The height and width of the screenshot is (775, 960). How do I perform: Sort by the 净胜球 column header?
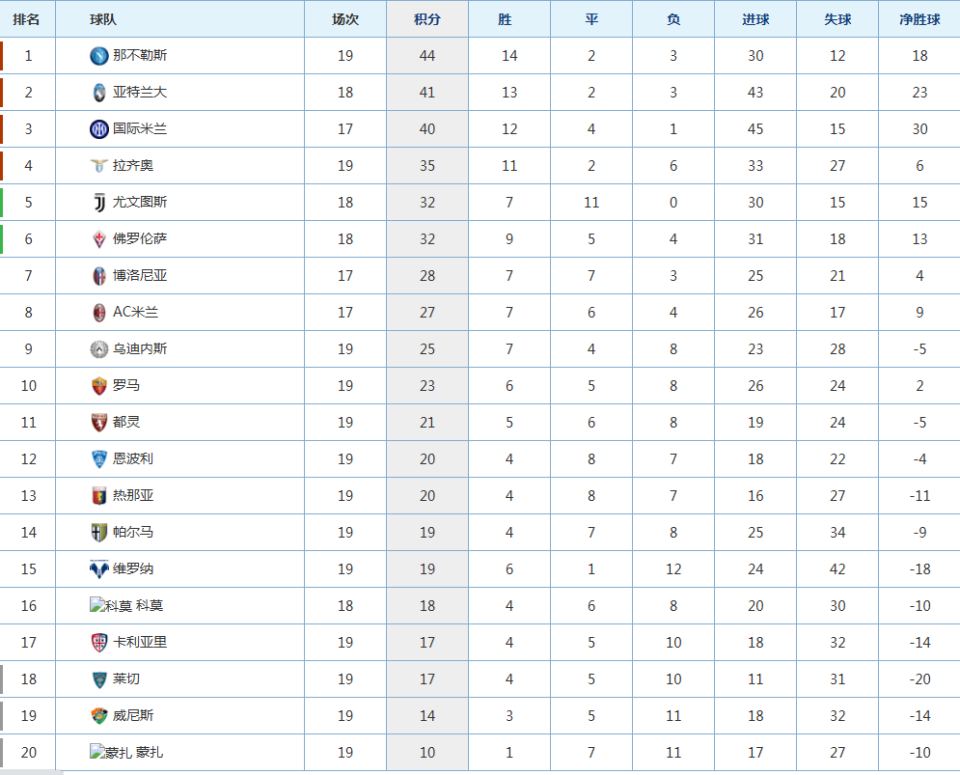click(x=919, y=19)
